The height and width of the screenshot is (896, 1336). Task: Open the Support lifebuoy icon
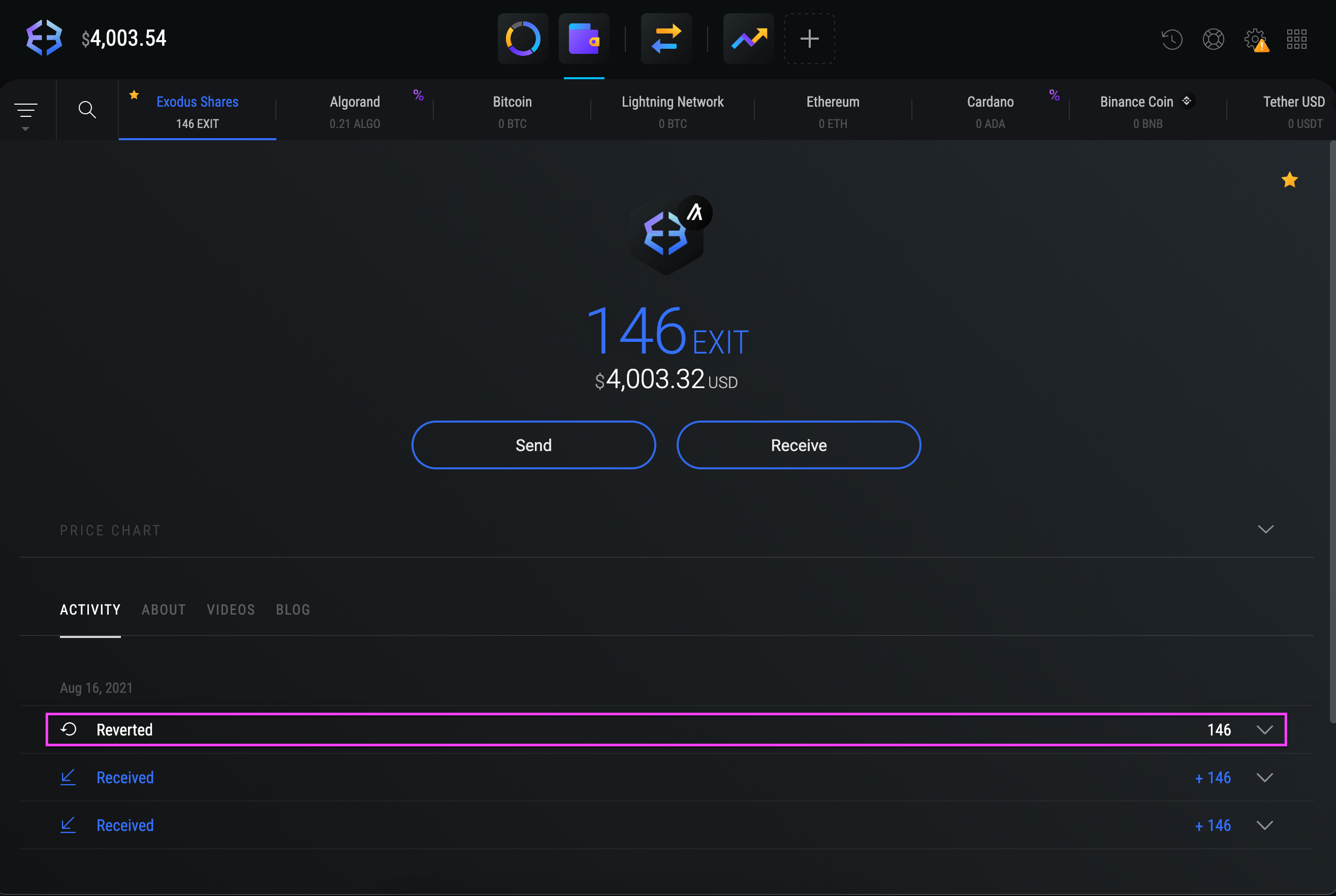point(1213,40)
